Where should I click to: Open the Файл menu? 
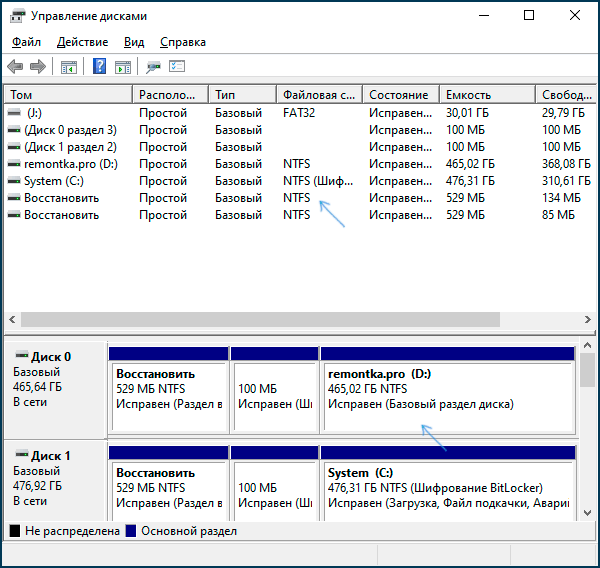pos(26,42)
